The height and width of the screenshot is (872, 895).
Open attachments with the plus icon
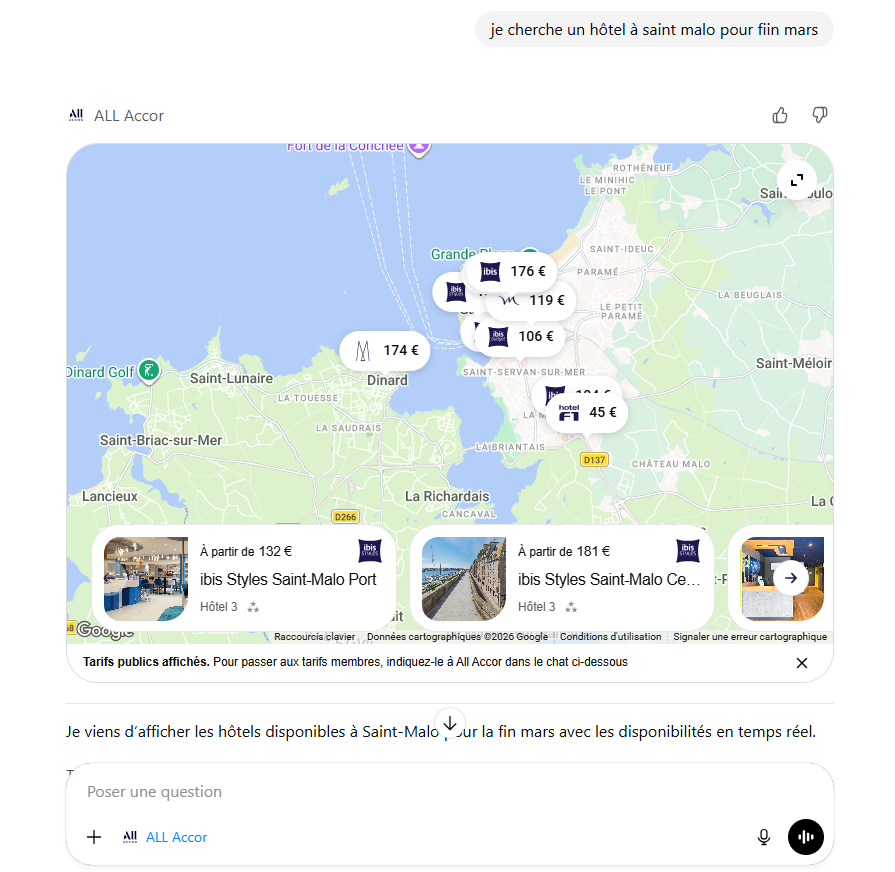[94, 837]
